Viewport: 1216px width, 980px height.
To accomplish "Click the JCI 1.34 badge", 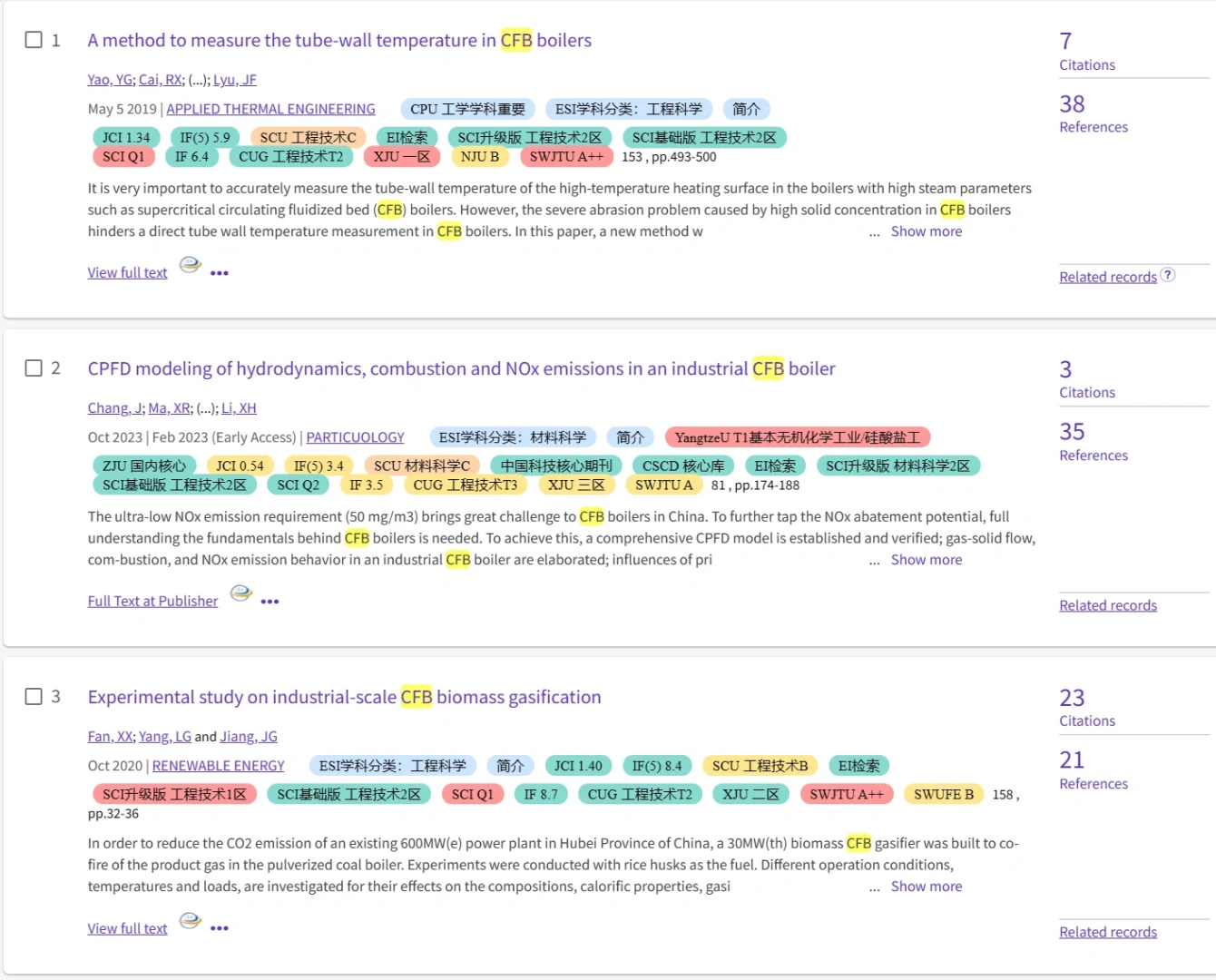I will (126, 138).
